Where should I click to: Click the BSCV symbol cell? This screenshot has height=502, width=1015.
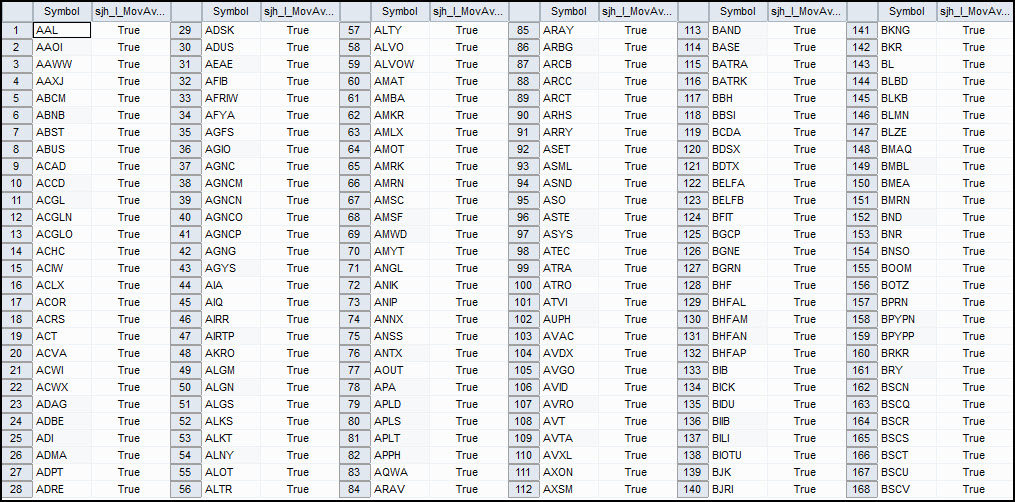coord(908,488)
